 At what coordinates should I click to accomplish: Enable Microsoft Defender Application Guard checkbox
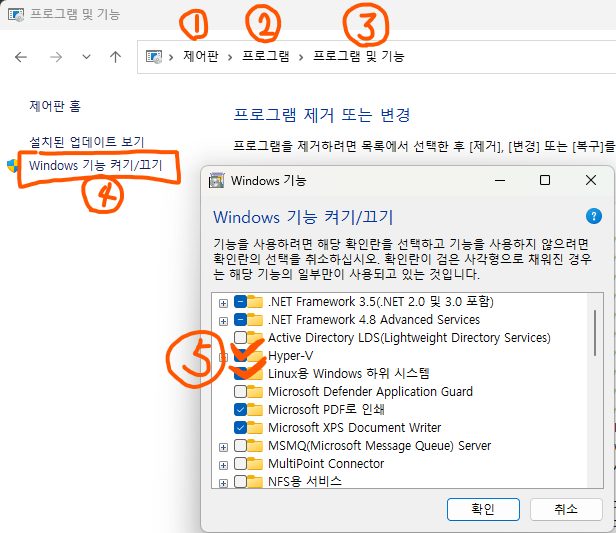(x=240, y=392)
